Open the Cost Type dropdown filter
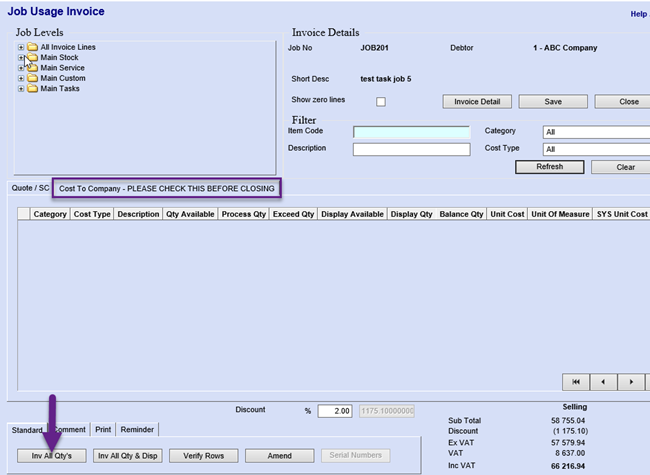This screenshot has width=650, height=475. tap(596, 149)
